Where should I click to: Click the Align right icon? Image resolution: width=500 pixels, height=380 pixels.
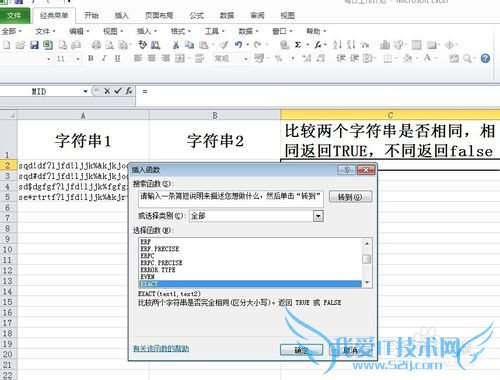tap(165, 58)
